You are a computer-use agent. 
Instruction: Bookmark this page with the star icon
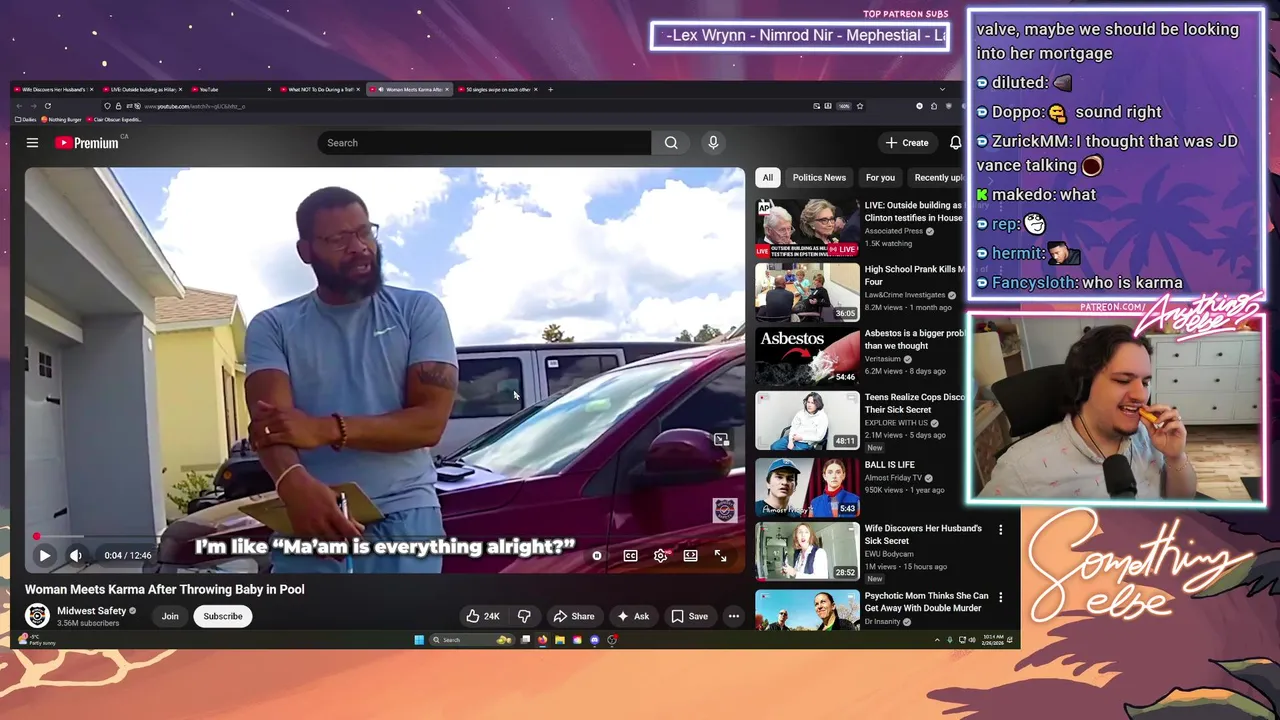[859, 106]
